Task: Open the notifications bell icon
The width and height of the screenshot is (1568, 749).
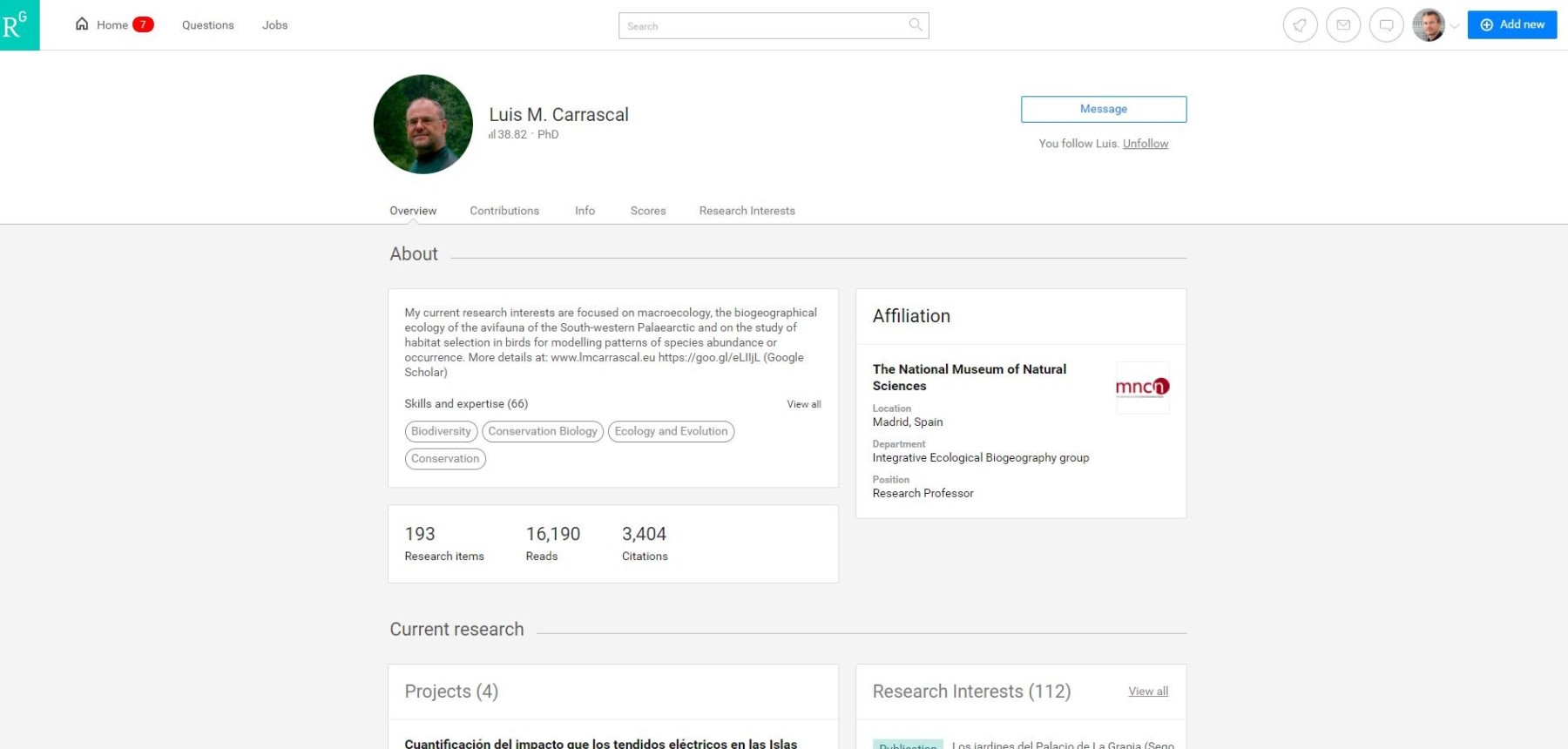Action: pyautogui.click(x=1300, y=25)
